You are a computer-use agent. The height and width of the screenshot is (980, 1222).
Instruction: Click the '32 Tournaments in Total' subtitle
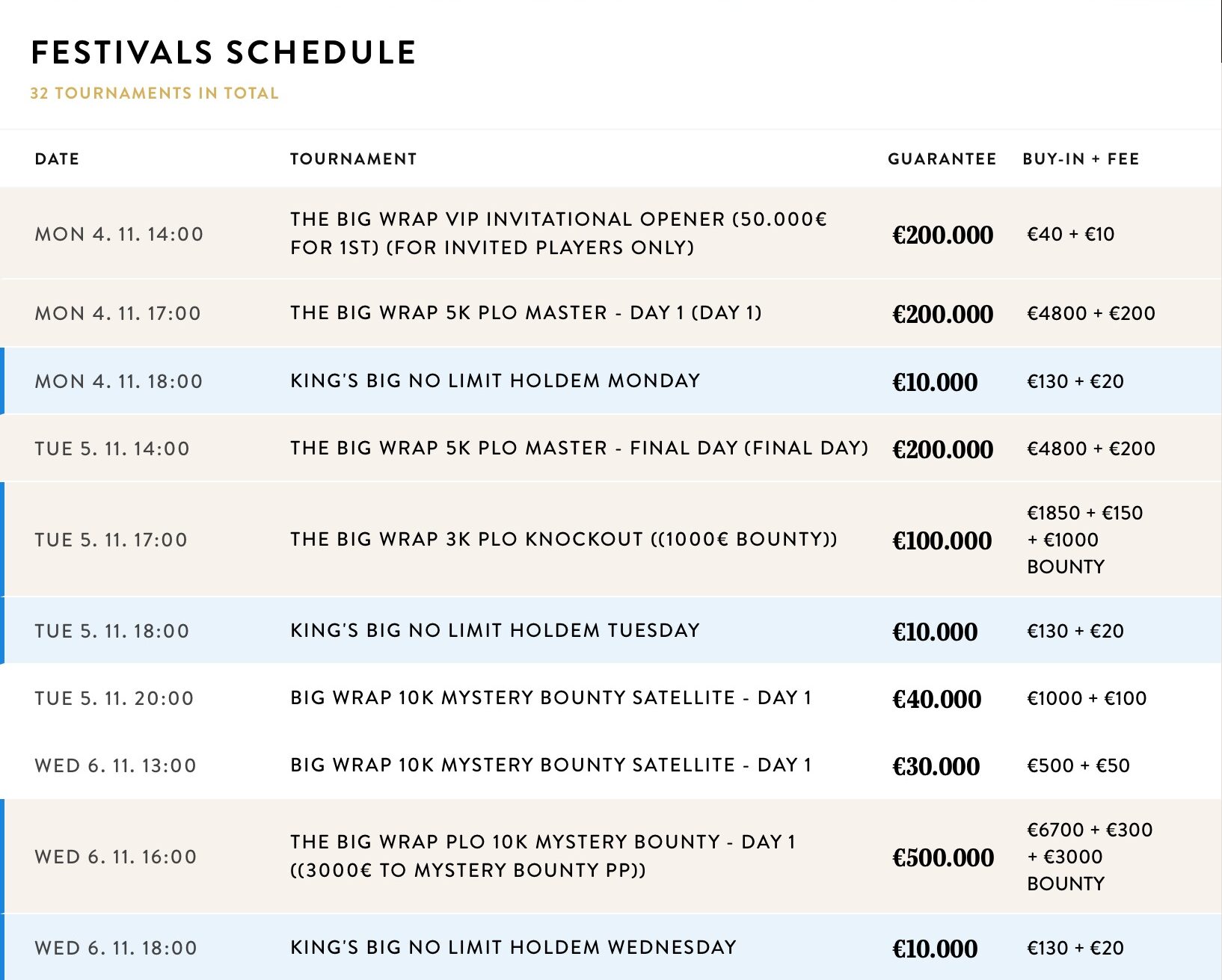[x=154, y=93]
